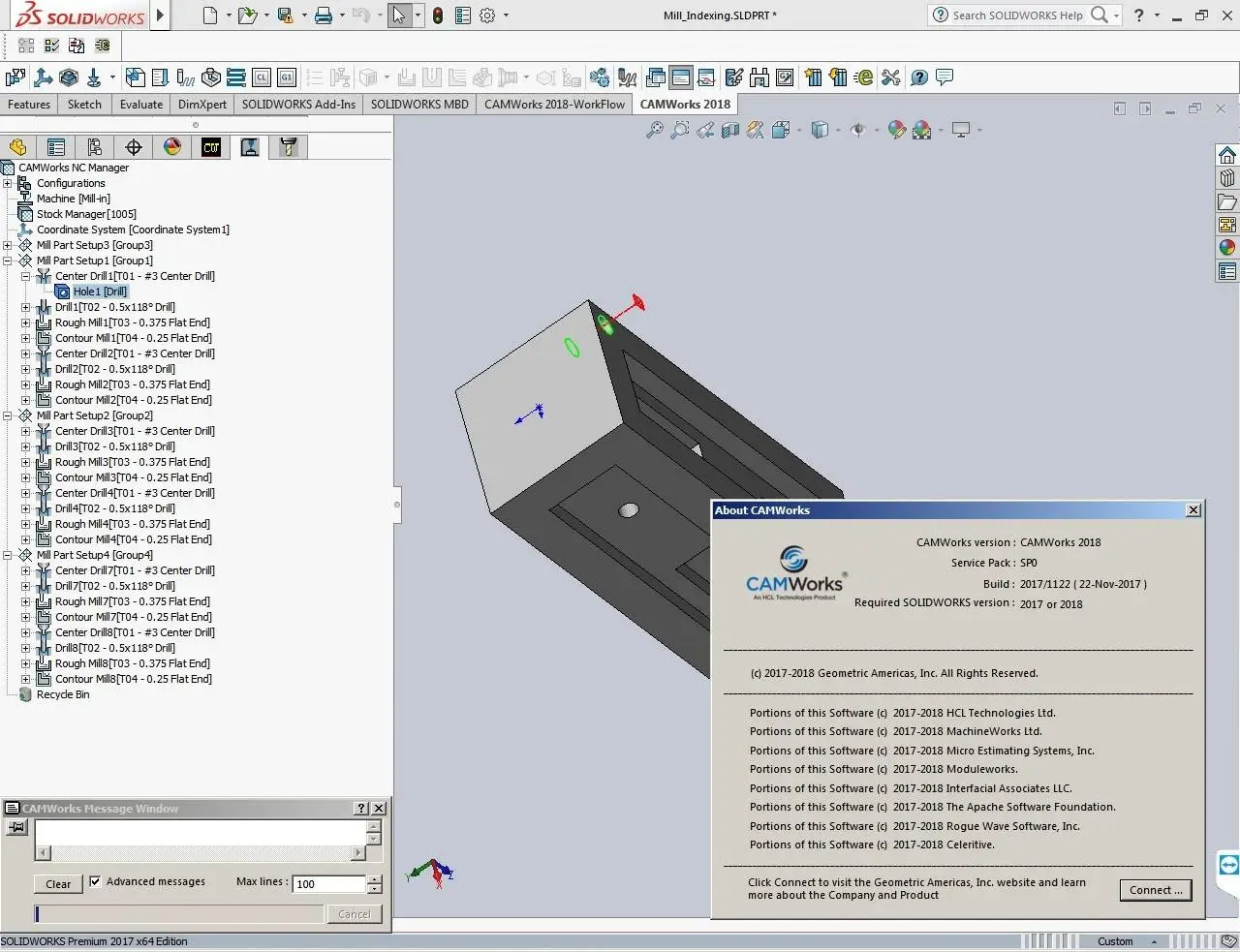Click the Search SOLIDWORKS Help field
1240x952 pixels.
(1017, 15)
